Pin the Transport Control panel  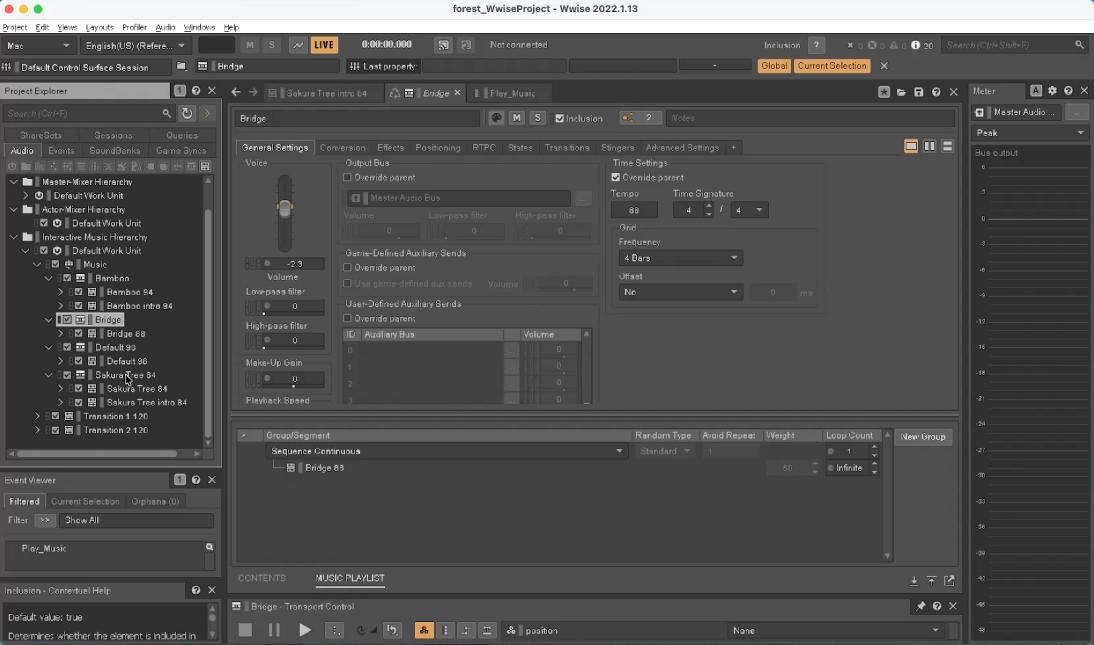pyautogui.click(x=921, y=606)
